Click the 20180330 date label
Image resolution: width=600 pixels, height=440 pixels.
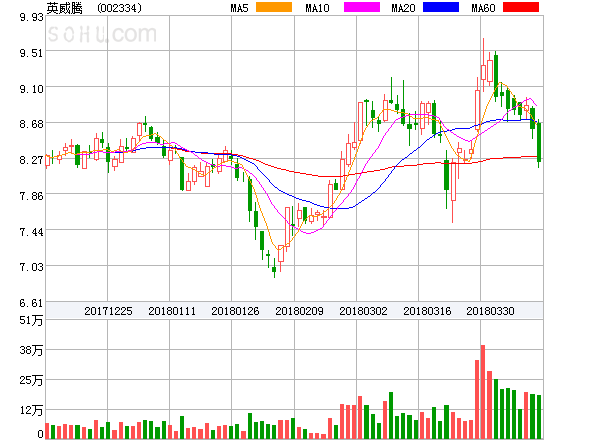pos(490,311)
